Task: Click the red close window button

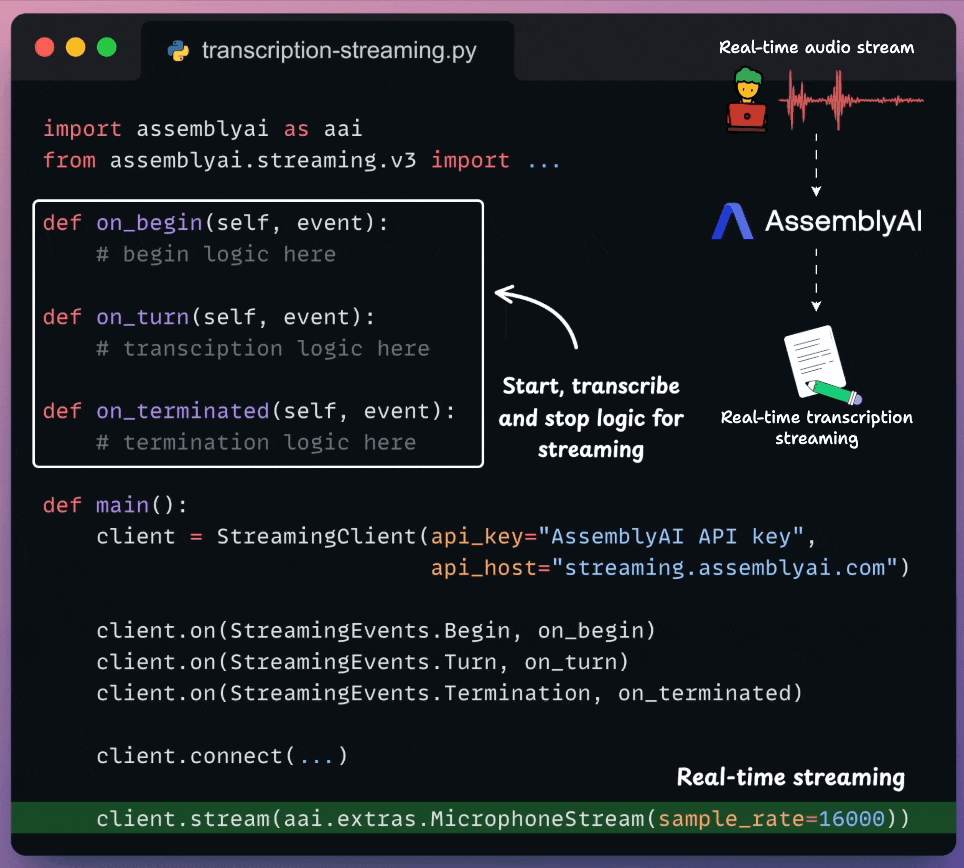Action: tap(44, 47)
